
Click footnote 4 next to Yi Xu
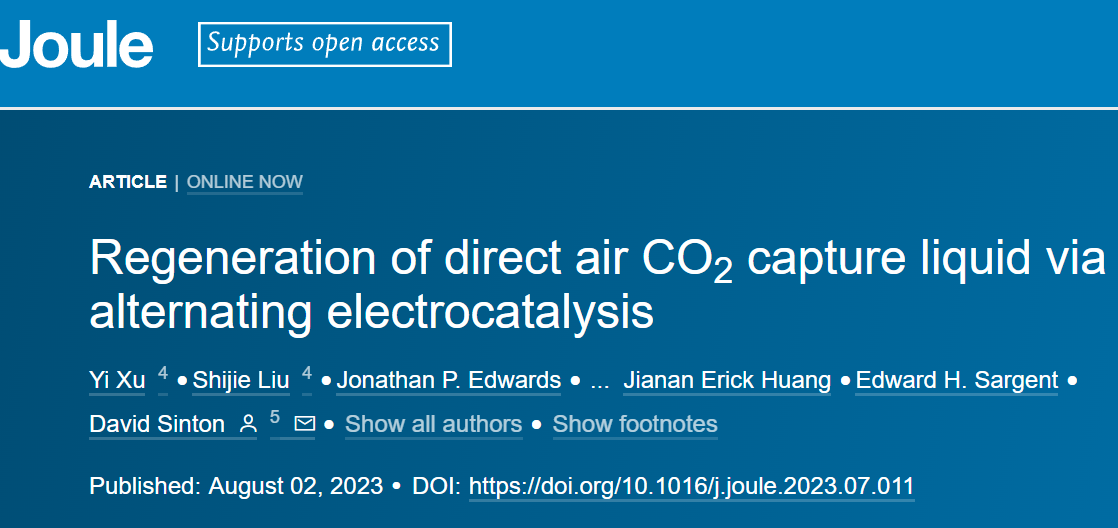(163, 373)
